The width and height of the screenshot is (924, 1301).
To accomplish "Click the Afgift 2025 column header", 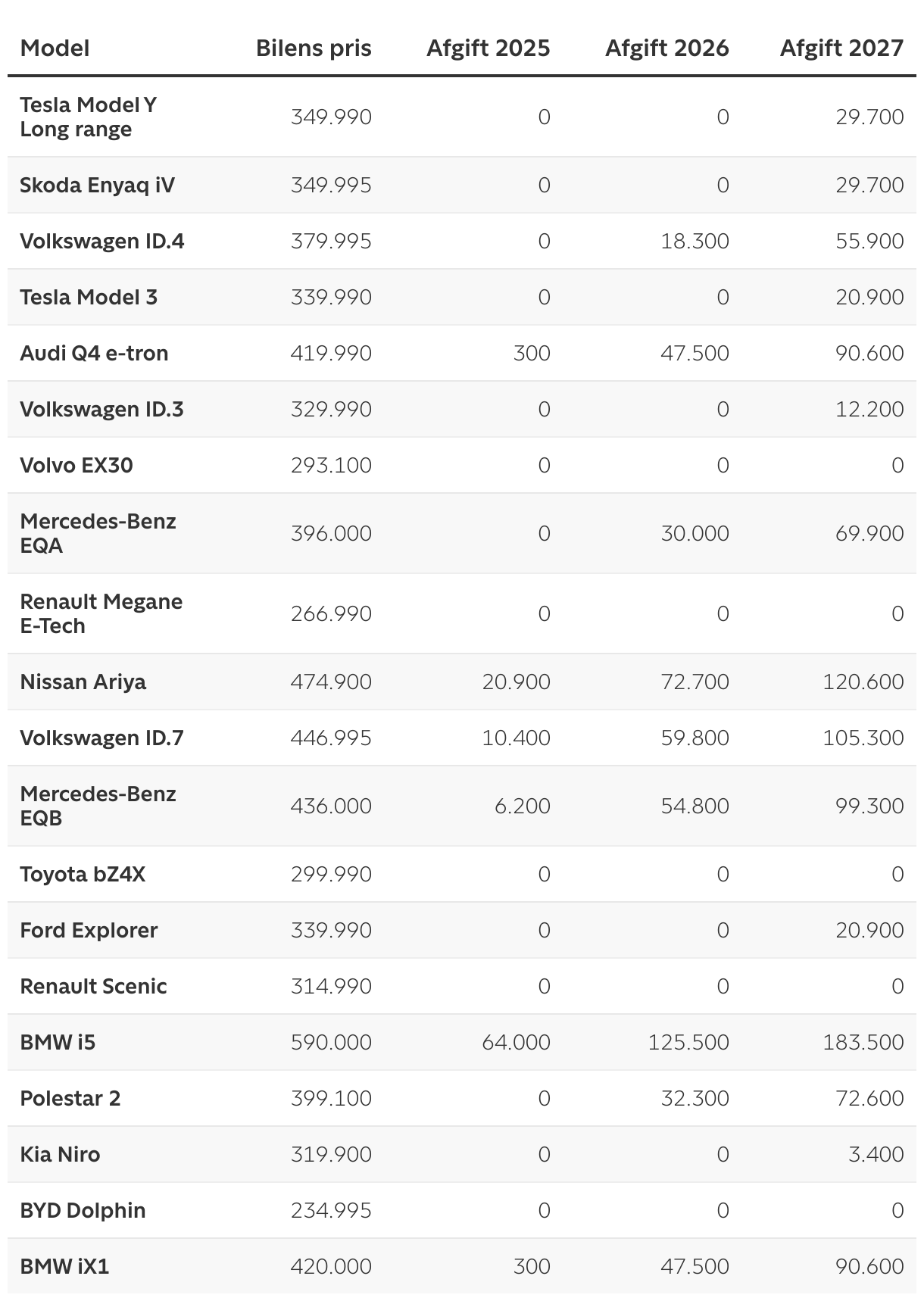I will (x=488, y=48).
